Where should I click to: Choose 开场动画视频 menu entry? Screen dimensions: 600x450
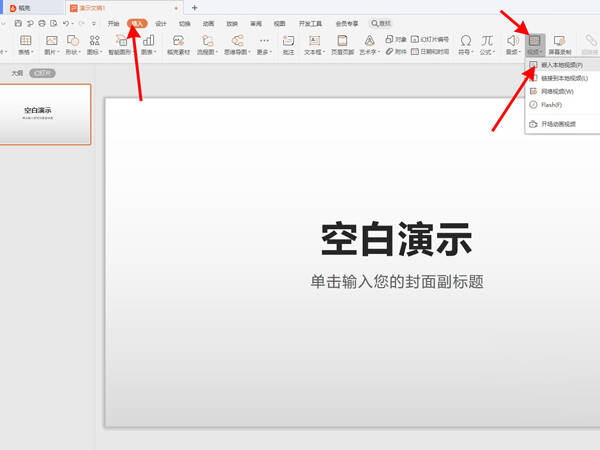563,124
